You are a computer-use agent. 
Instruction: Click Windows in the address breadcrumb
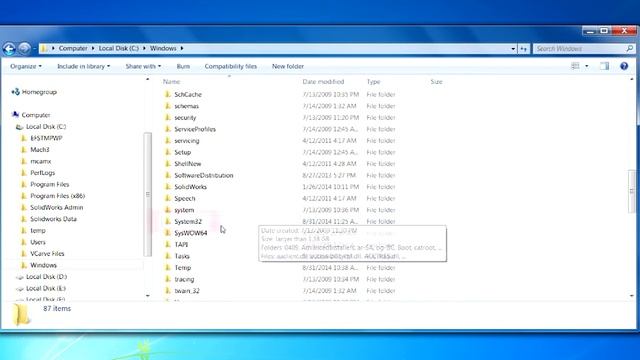point(163,48)
